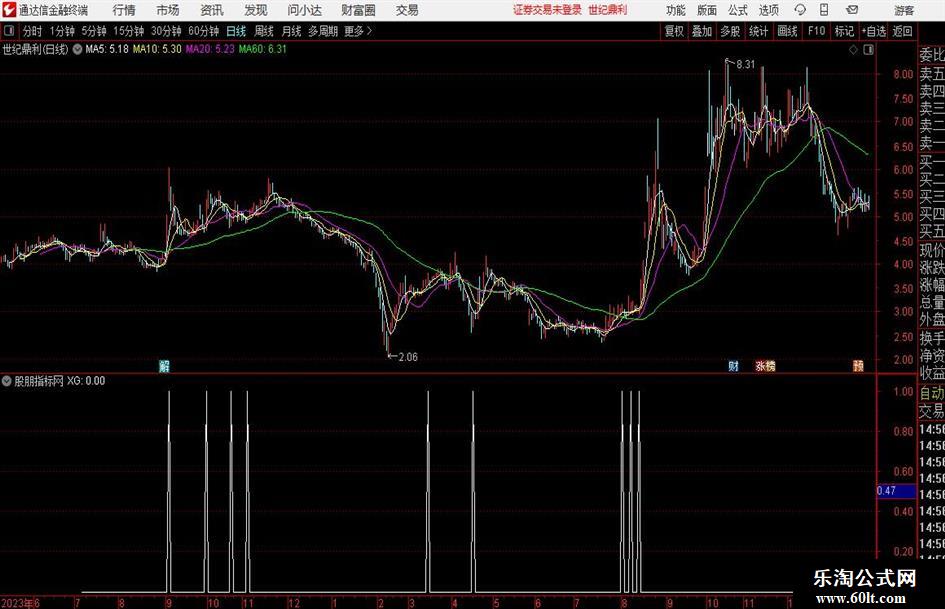This screenshot has height=609, width=945.
Task: Click the 解 marker icon on the chart
Action: pyautogui.click(x=164, y=366)
